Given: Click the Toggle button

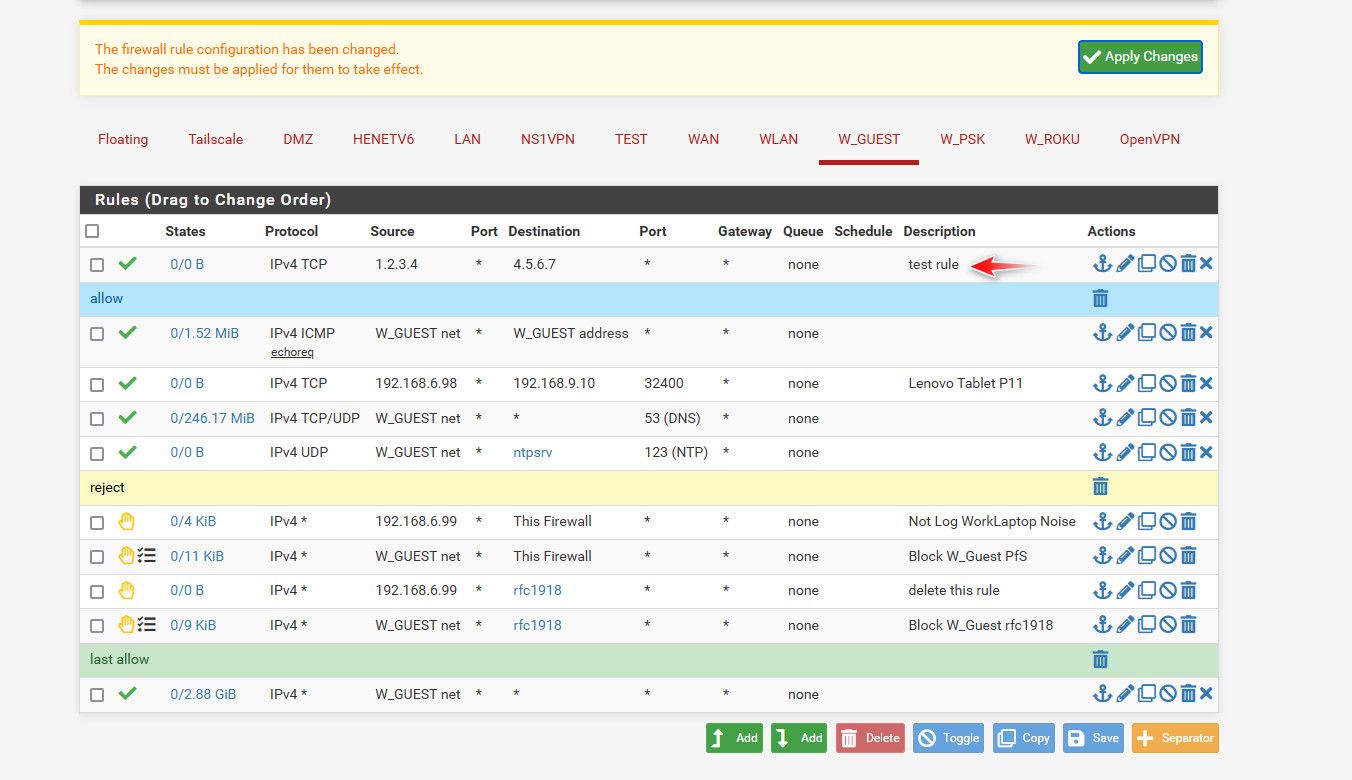Looking at the screenshot, I should tap(949, 738).
